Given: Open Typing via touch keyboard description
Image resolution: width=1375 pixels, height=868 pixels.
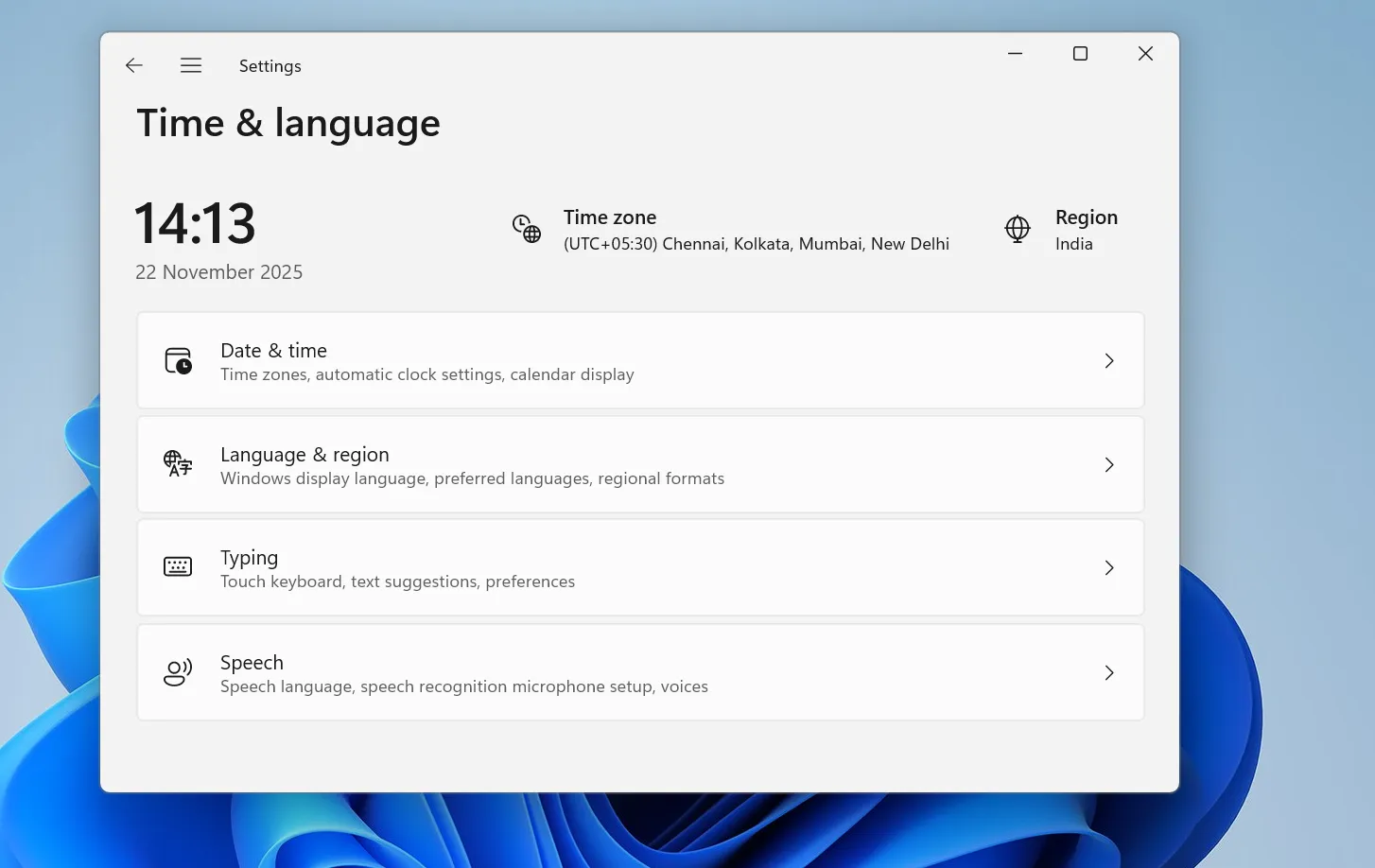Looking at the screenshot, I should pyautogui.click(x=397, y=582).
